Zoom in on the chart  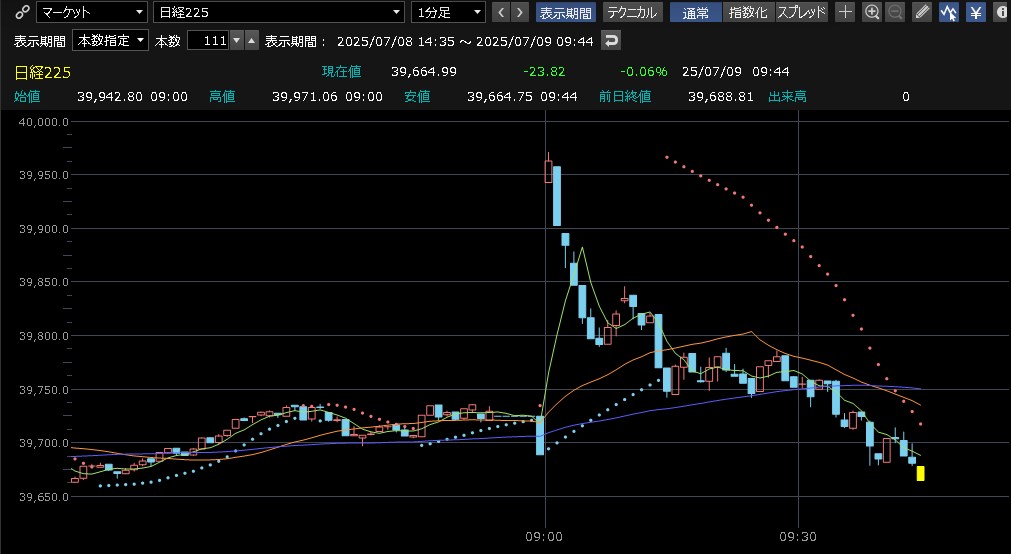coord(872,12)
